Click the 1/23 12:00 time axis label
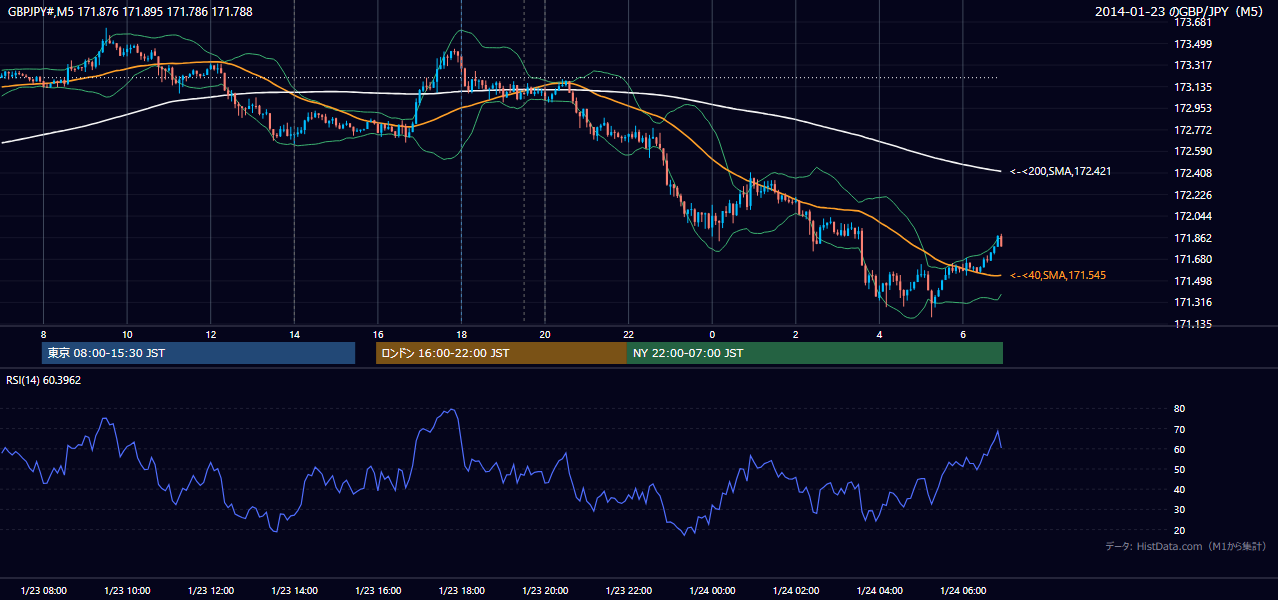The width and height of the screenshot is (1278, 600). [210, 591]
